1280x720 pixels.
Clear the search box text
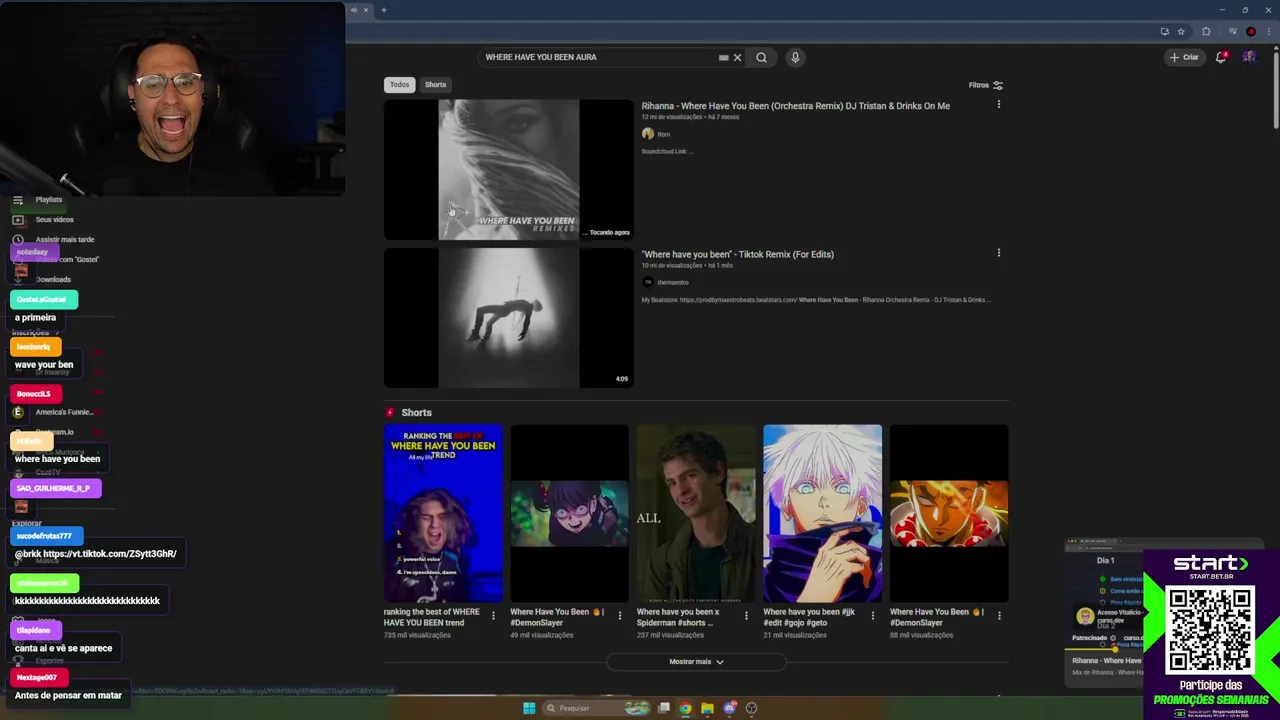pyautogui.click(x=738, y=57)
